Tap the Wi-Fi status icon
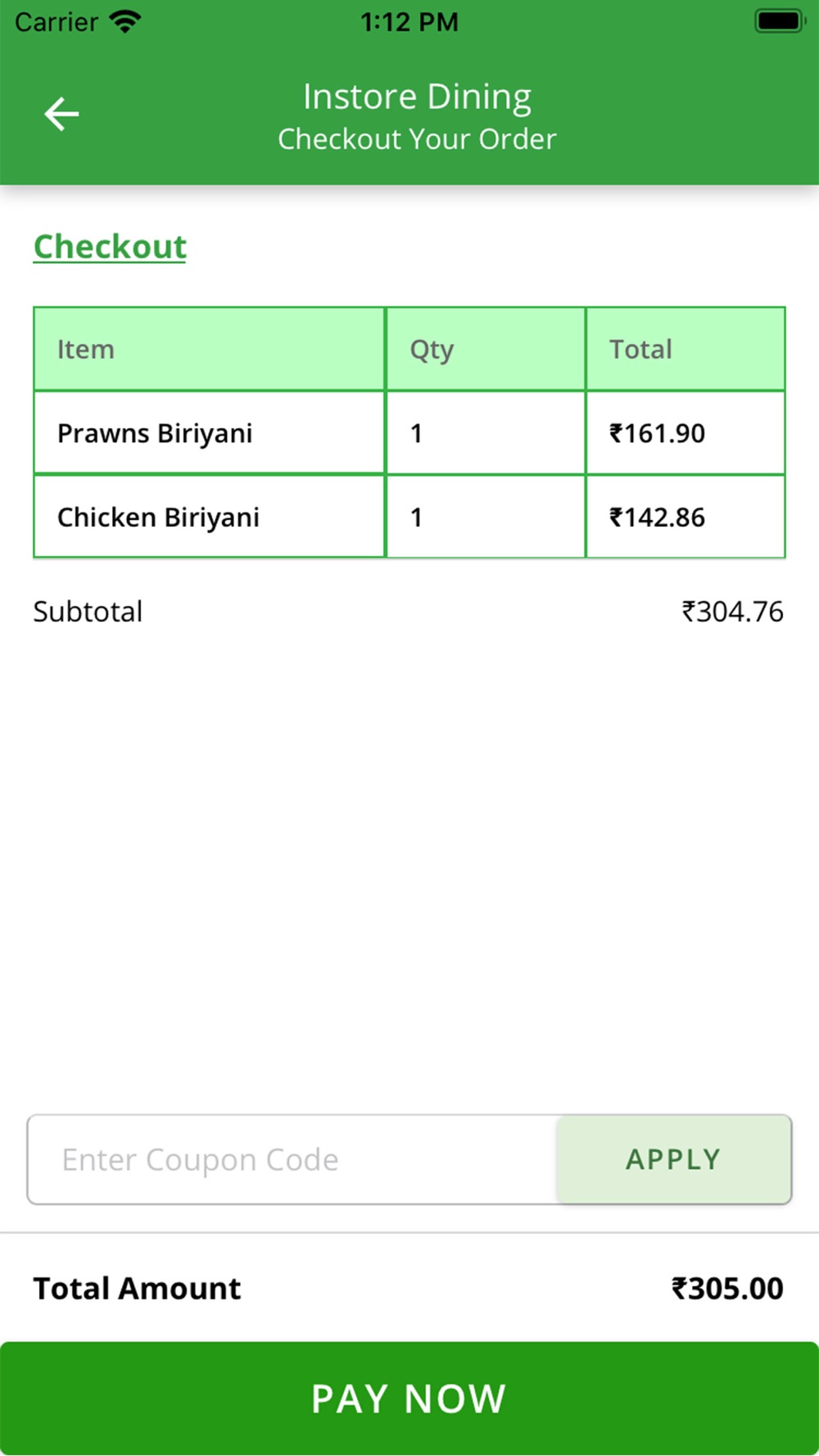This screenshot has height=1456, width=819. 125,22
